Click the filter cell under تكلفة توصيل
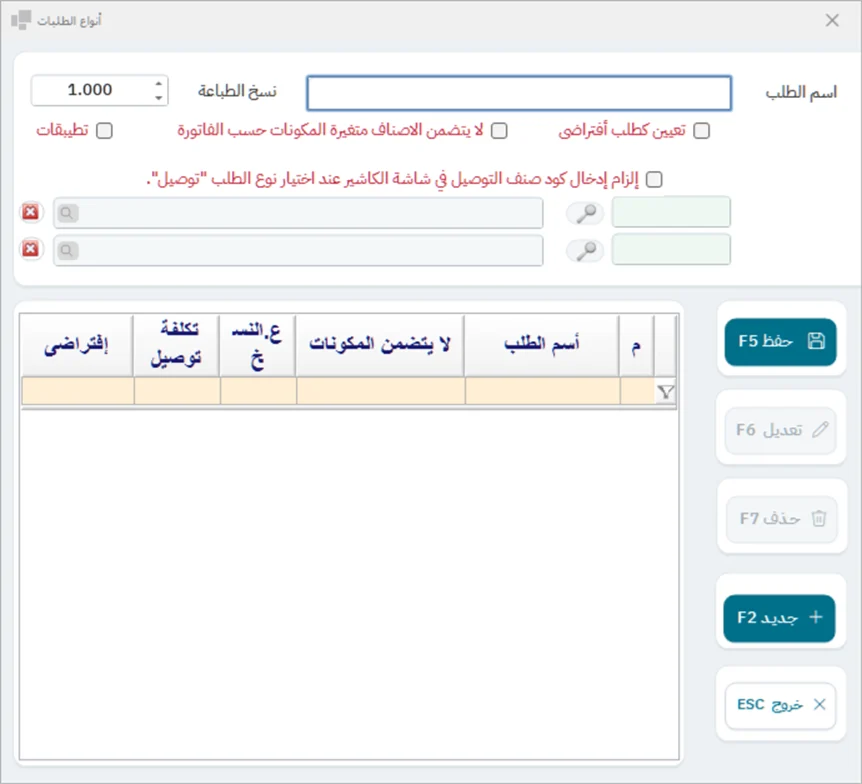Image resolution: width=862 pixels, height=784 pixels. [x=177, y=391]
